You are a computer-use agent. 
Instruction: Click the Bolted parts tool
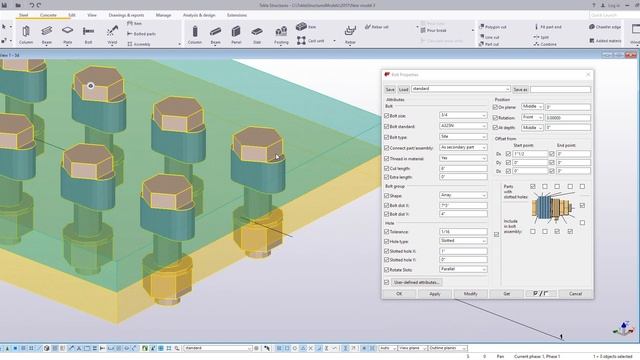point(141,34)
